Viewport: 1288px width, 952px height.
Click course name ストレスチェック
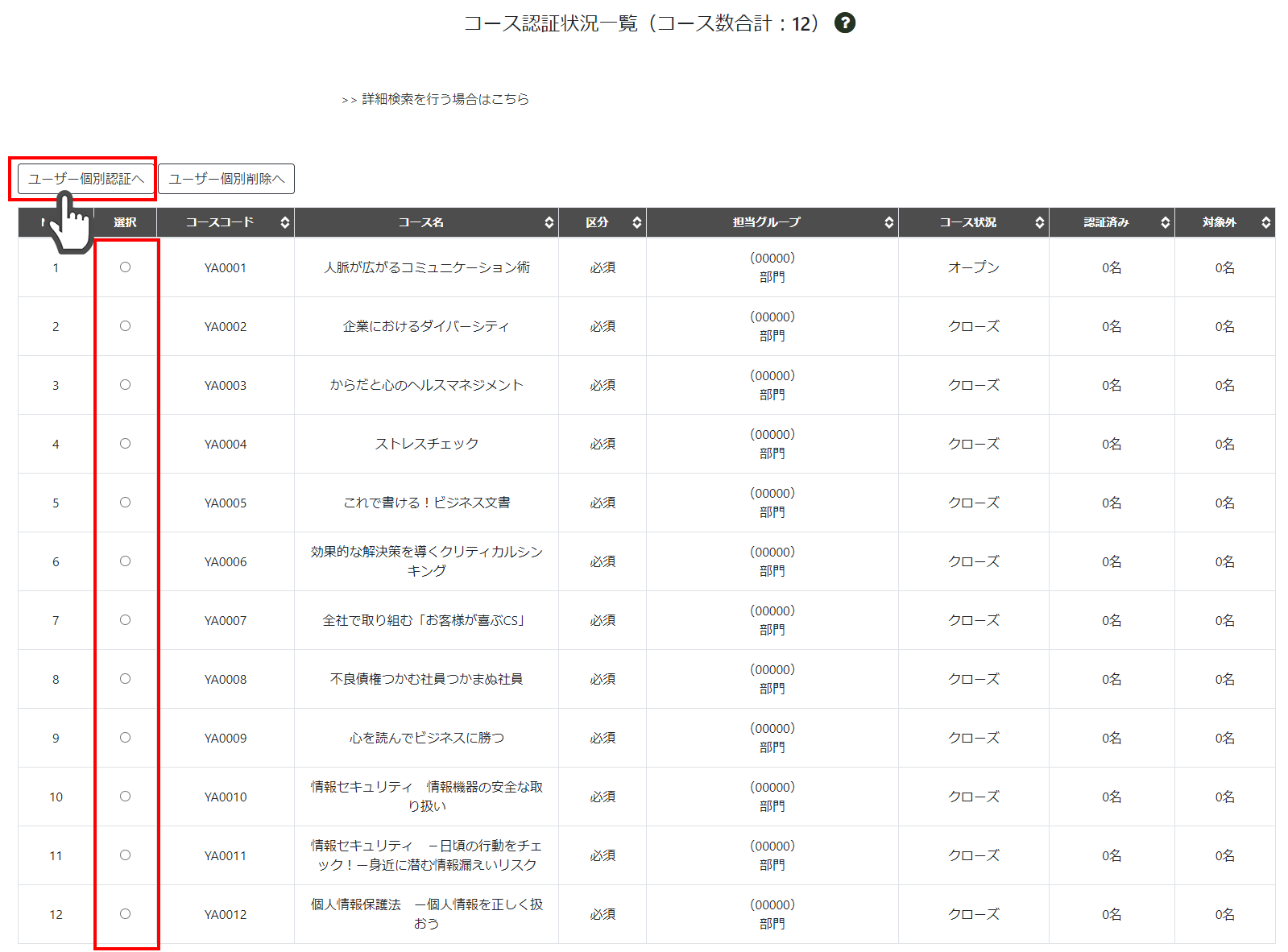(x=426, y=444)
